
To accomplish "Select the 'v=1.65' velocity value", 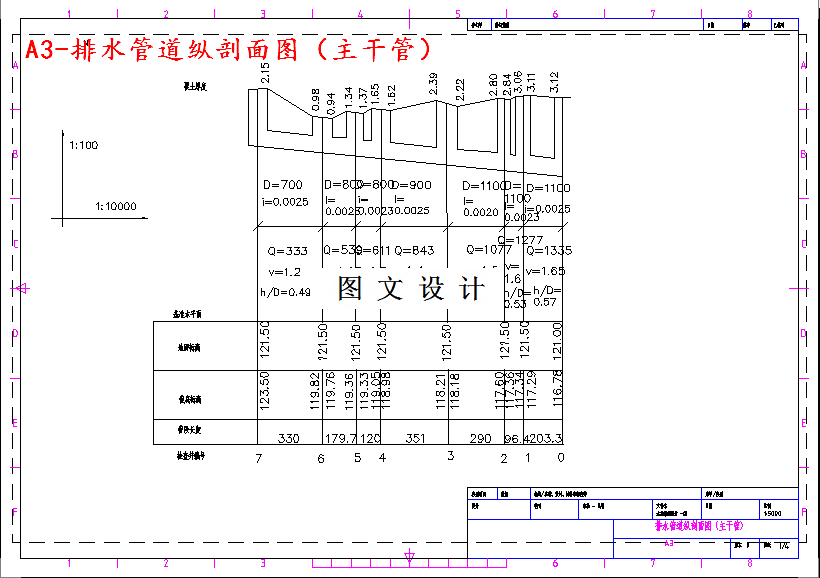I will click(x=545, y=271).
